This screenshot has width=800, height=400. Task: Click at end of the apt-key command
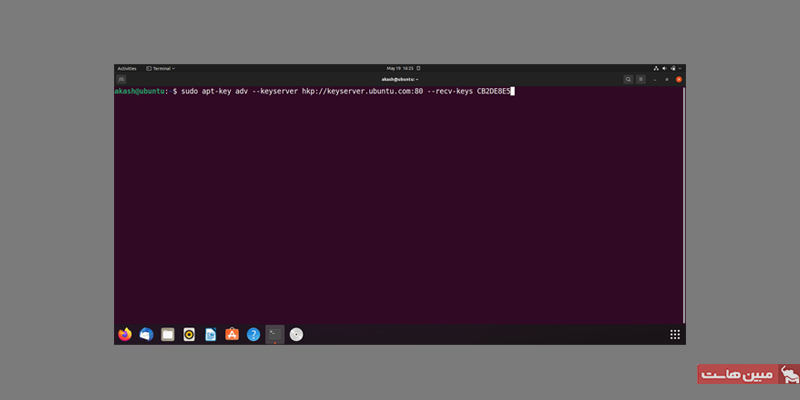coord(511,91)
